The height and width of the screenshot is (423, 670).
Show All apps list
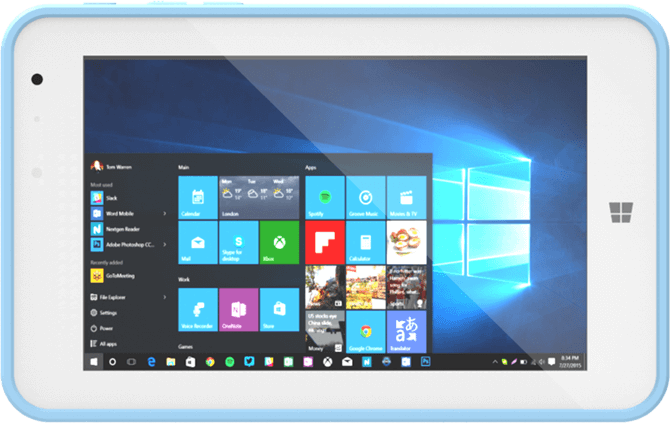click(104, 344)
